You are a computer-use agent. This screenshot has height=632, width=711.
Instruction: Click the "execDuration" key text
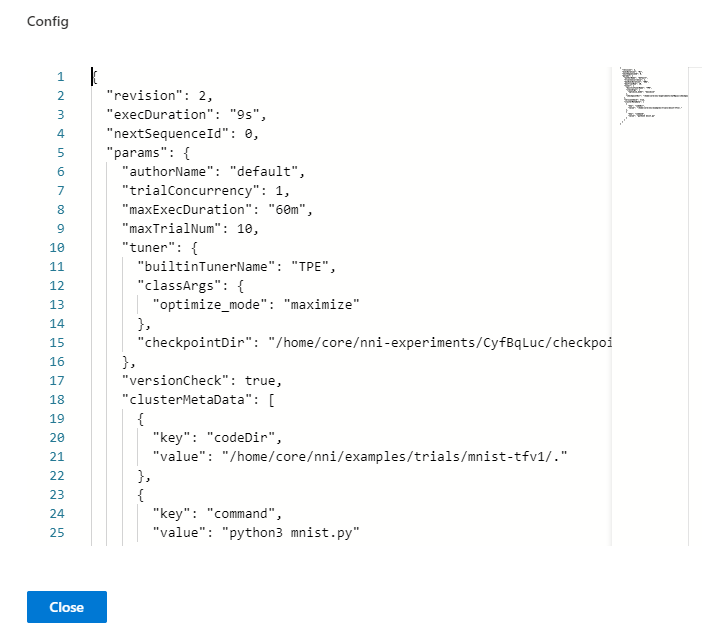point(156,115)
